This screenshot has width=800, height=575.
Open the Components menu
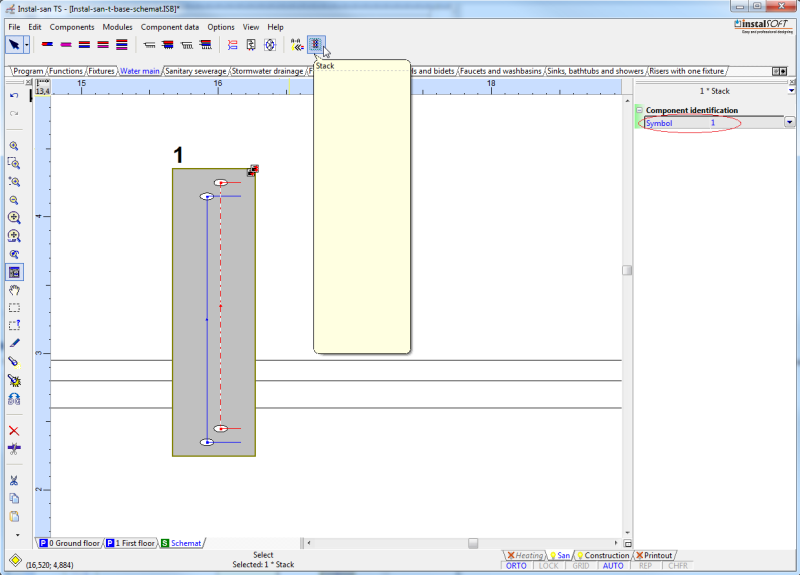(x=72, y=27)
